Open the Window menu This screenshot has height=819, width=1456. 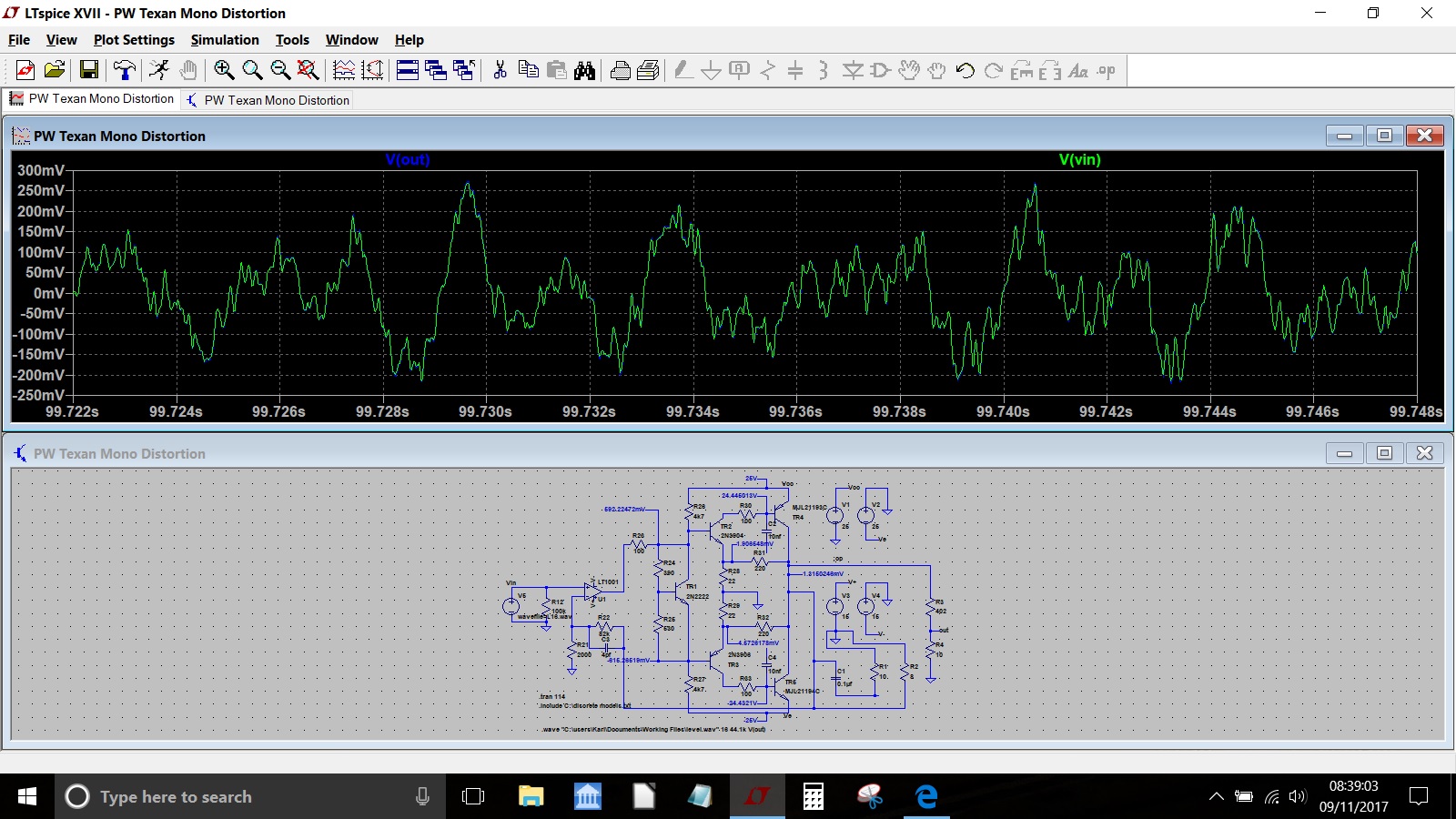352,40
